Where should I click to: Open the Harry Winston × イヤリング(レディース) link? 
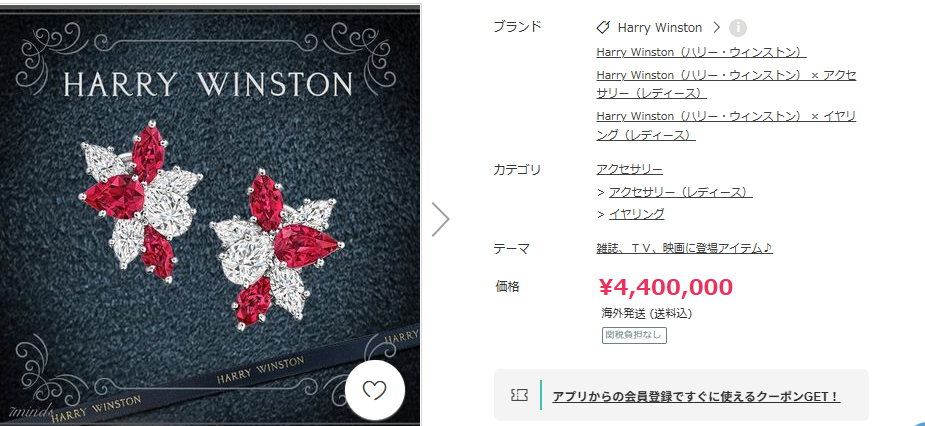tap(726, 125)
